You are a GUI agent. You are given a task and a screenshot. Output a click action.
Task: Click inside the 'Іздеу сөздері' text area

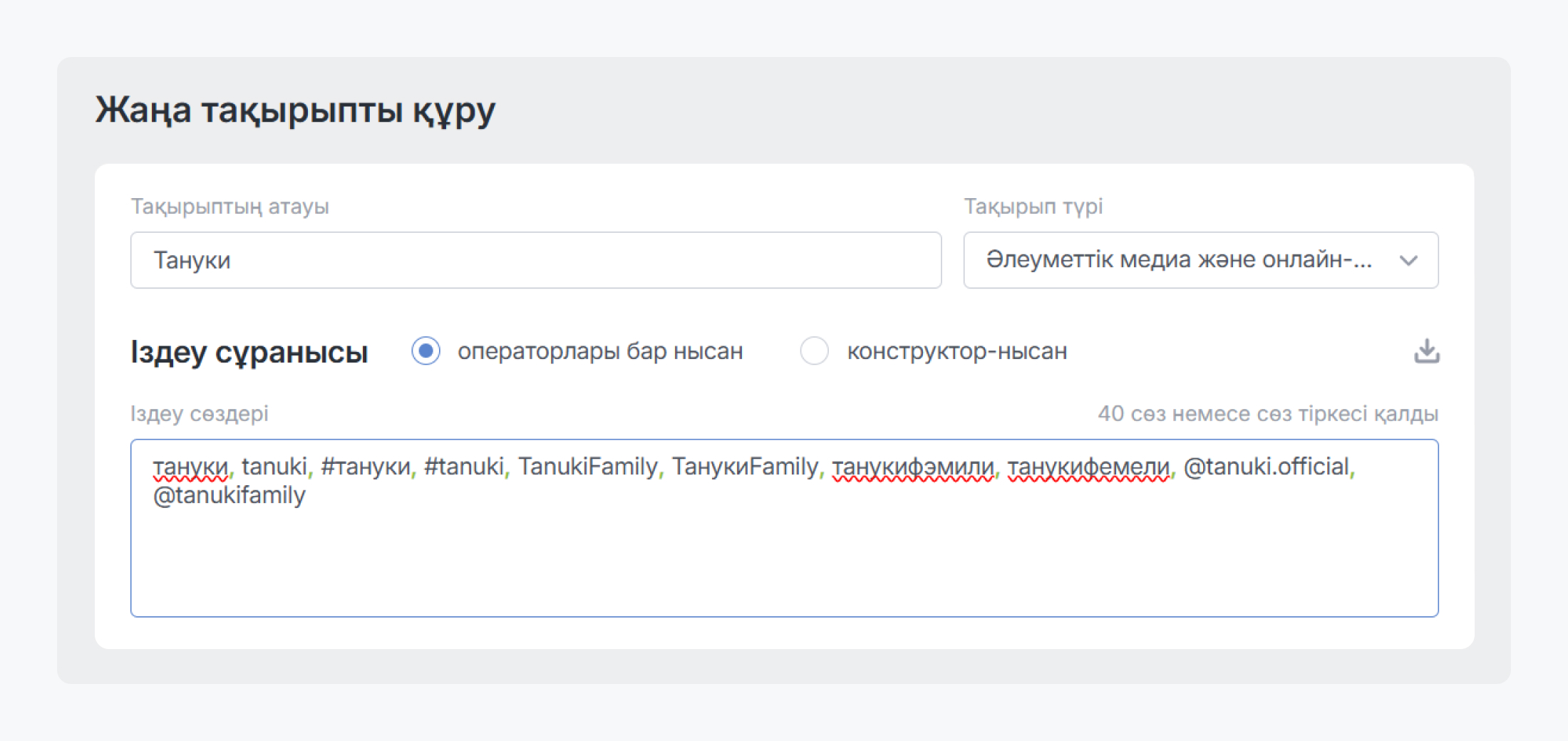[x=785, y=528]
